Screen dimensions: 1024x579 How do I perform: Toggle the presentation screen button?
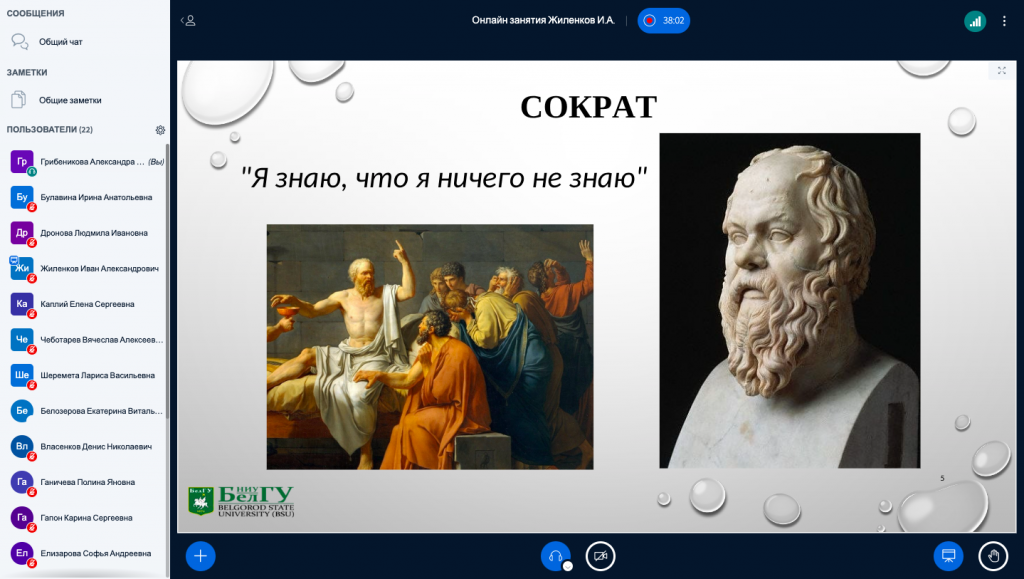pos(948,556)
